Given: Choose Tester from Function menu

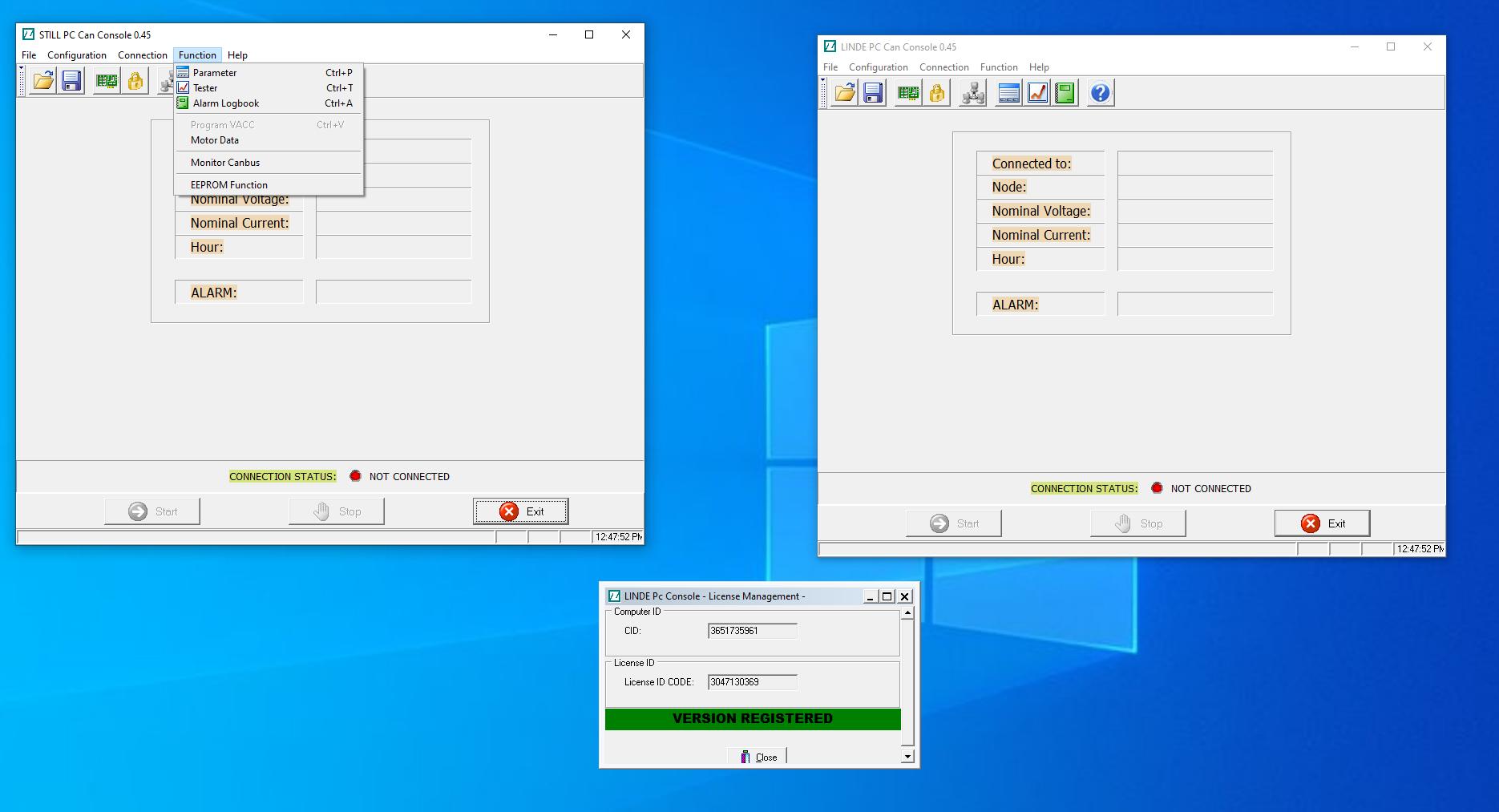Looking at the screenshot, I should click(269, 88).
